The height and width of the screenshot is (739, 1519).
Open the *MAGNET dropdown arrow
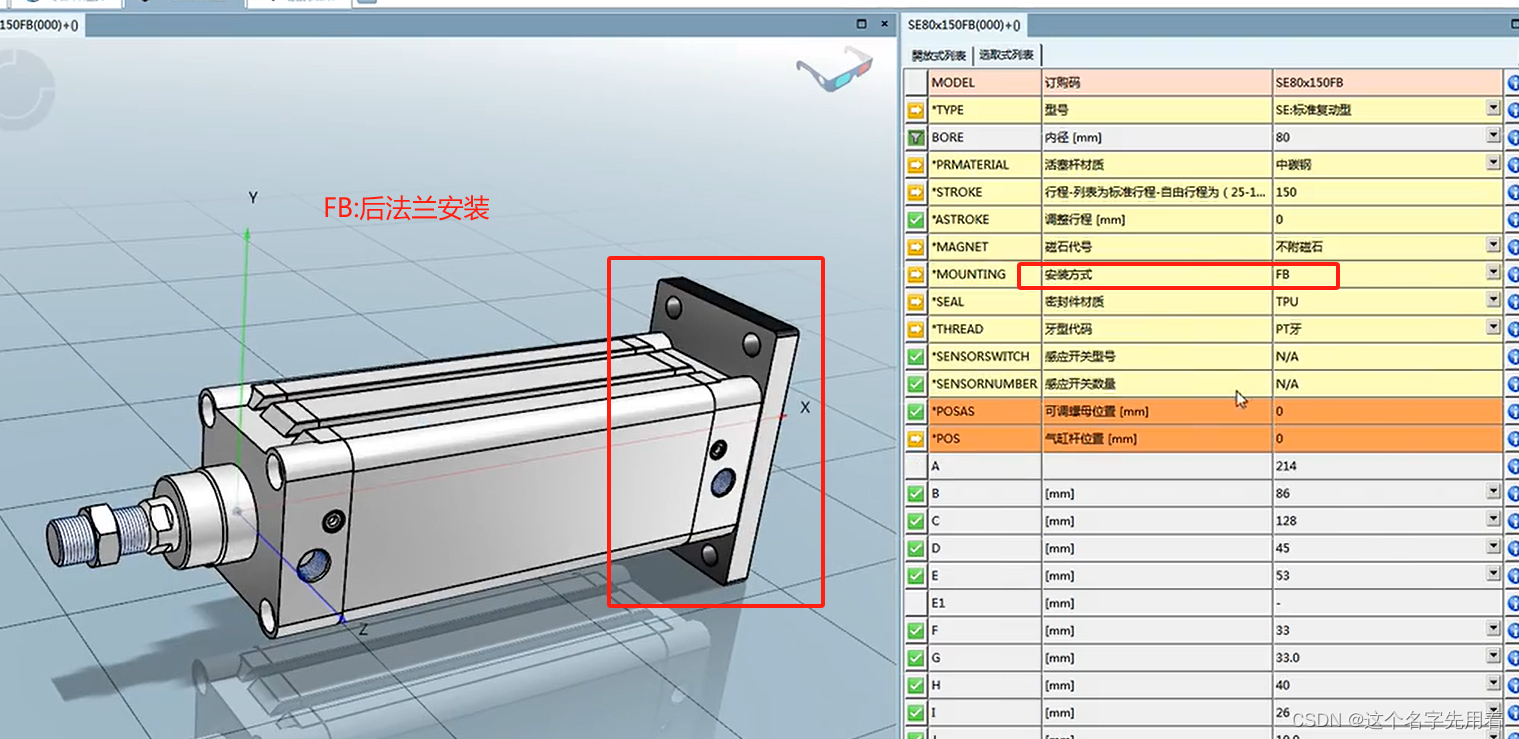pos(1494,245)
